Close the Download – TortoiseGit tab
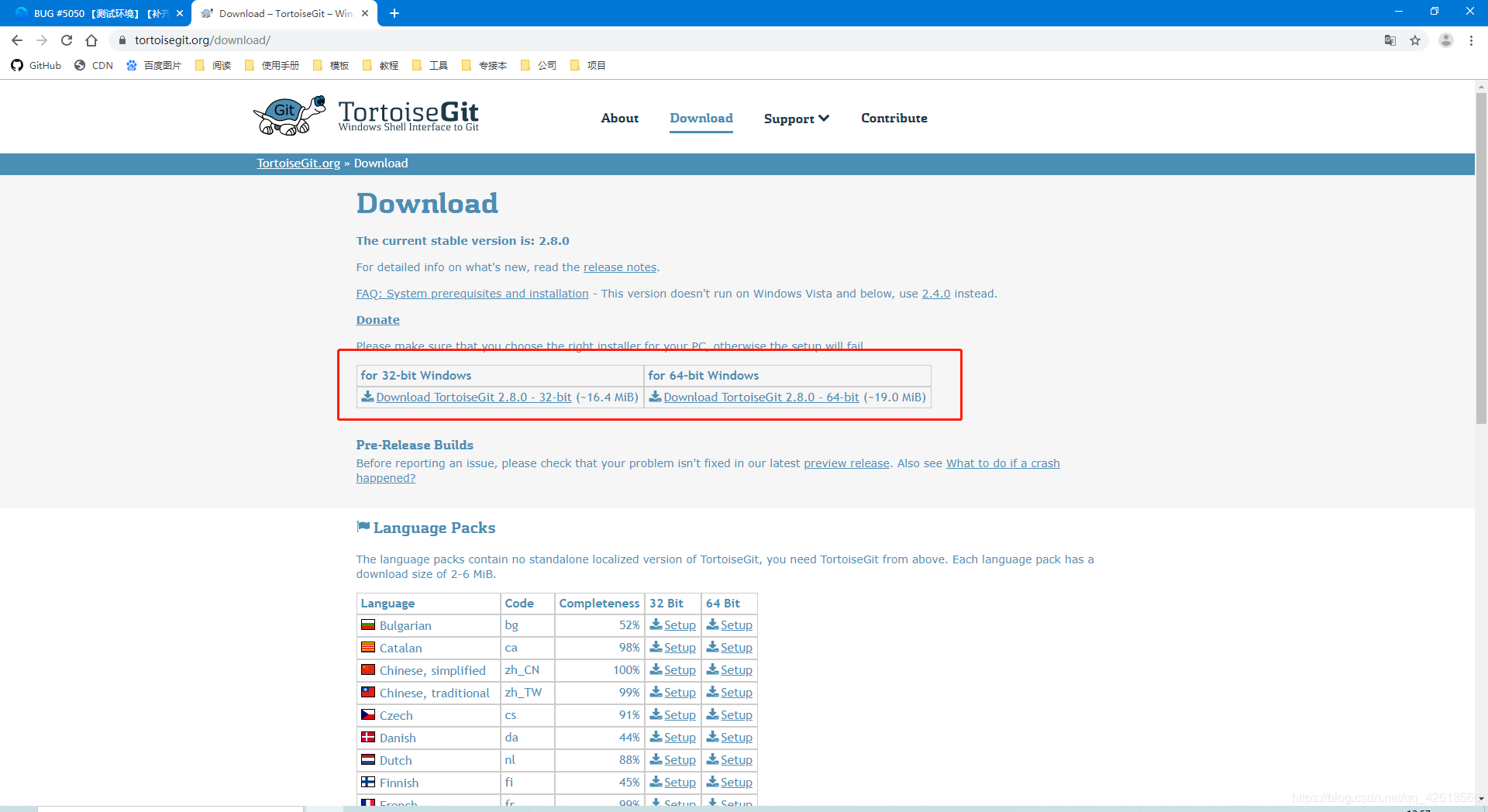Image resolution: width=1488 pixels, height=812 pixels. pyautogui.click(x=365, y=13)
